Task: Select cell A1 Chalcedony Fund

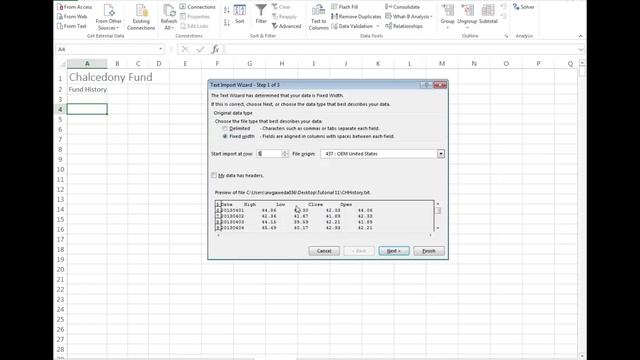Action: click(87, 78)
